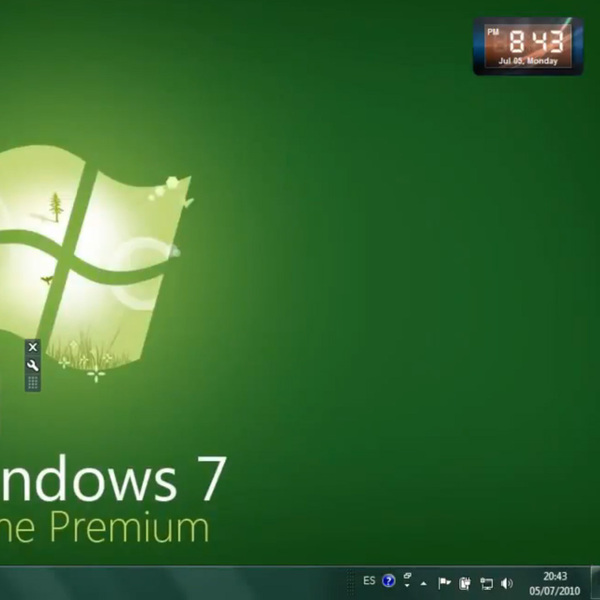Screen dimensions: 600x600
Task: Click the Show desktop button at taskbar end
Action: click(595, 583)
